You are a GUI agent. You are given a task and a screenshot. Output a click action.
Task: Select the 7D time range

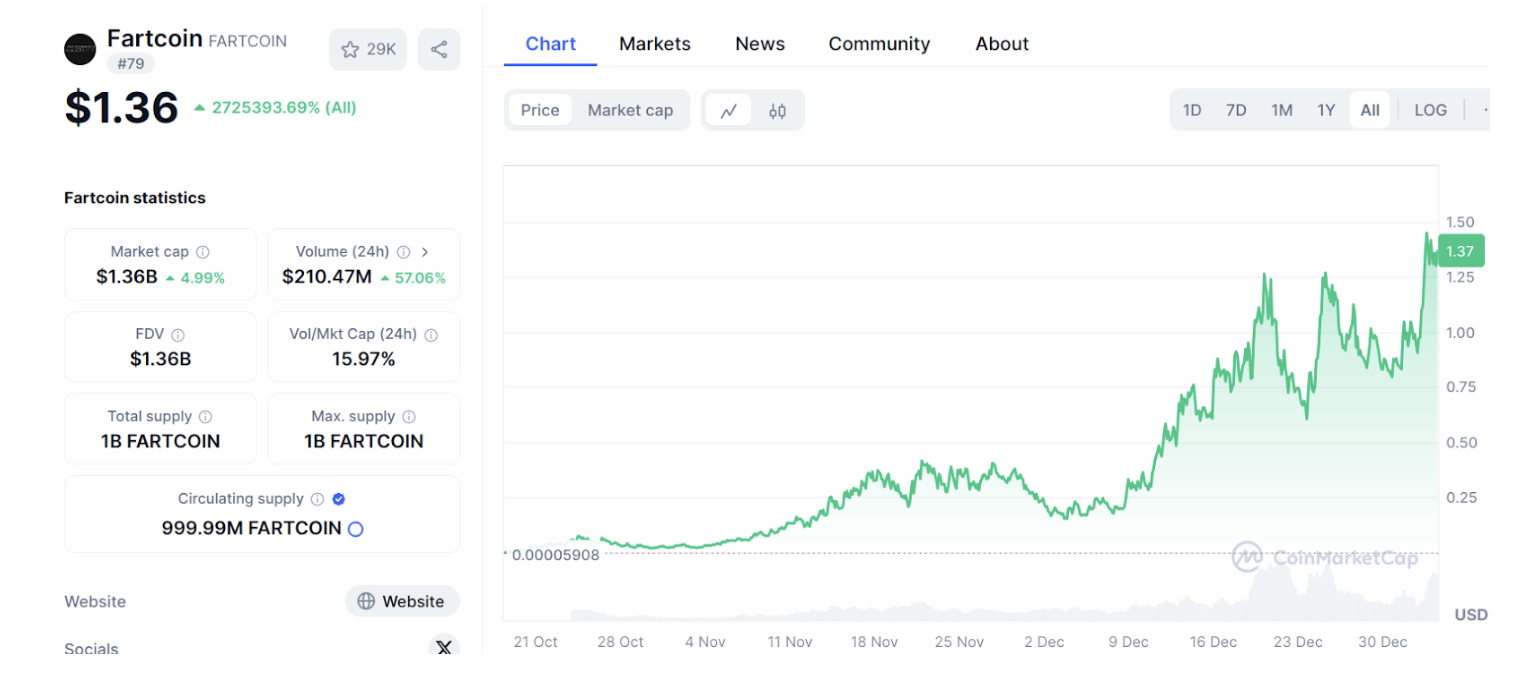click(1236, 110)
